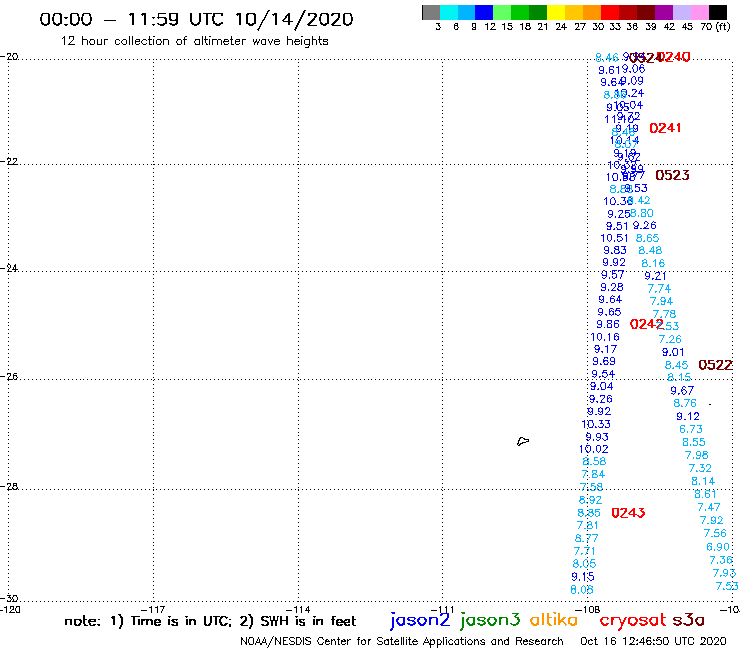Click the longitude axis label '-108'

pos(588,609)
